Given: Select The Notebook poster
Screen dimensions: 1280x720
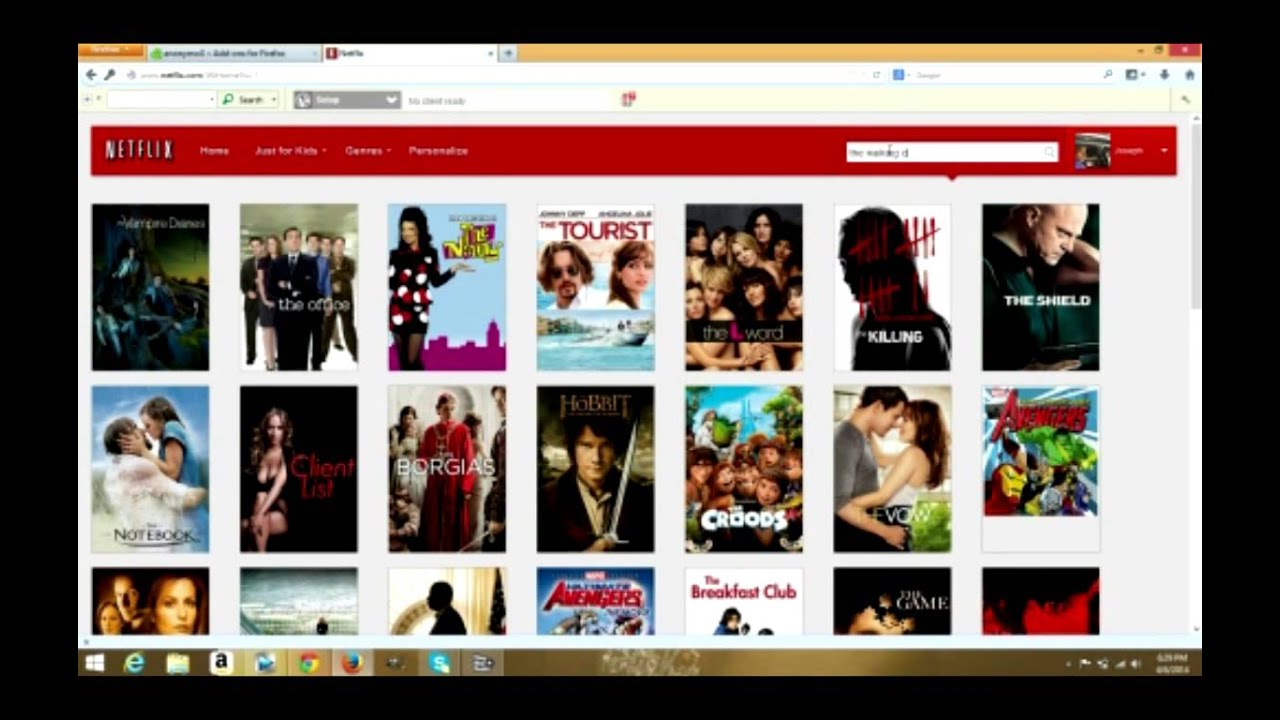Looking at the screenshot, I should [150, 469].
